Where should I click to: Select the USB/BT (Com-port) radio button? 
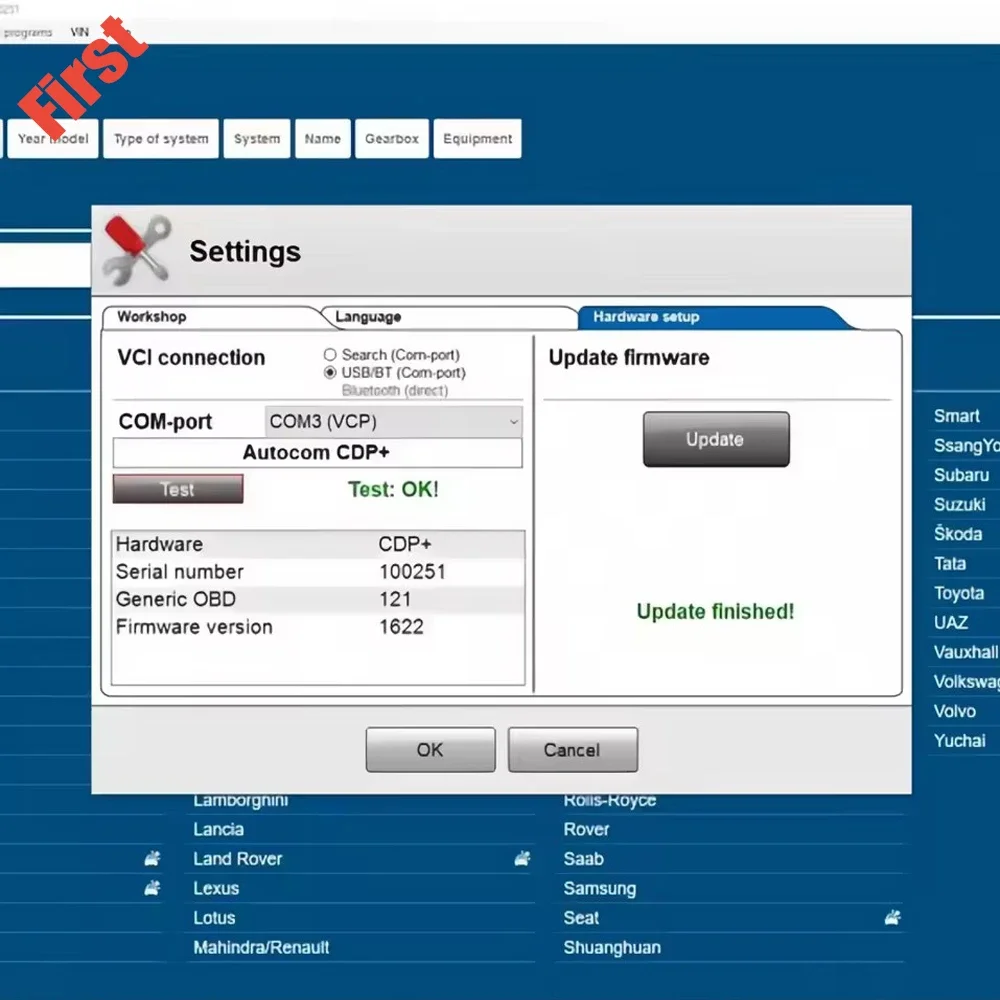(330, 371)
